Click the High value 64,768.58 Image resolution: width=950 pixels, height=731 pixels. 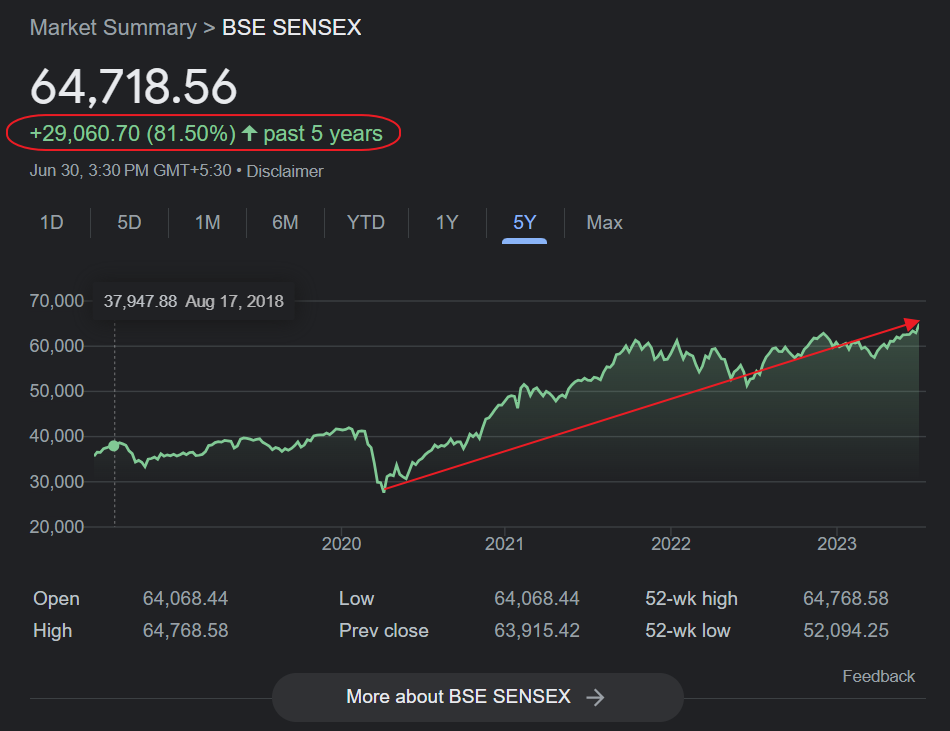[x=185, y=630]
